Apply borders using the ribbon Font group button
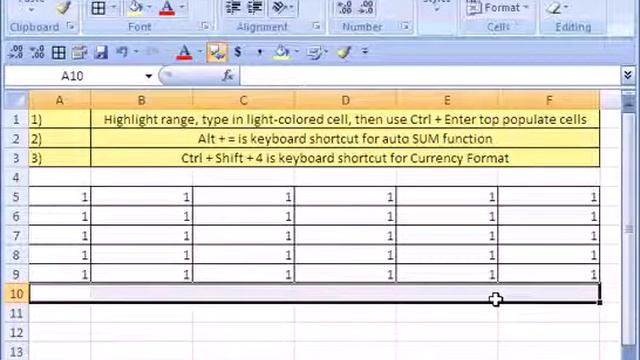The width and height of the screenshot is (640, 360). point(98,8)
